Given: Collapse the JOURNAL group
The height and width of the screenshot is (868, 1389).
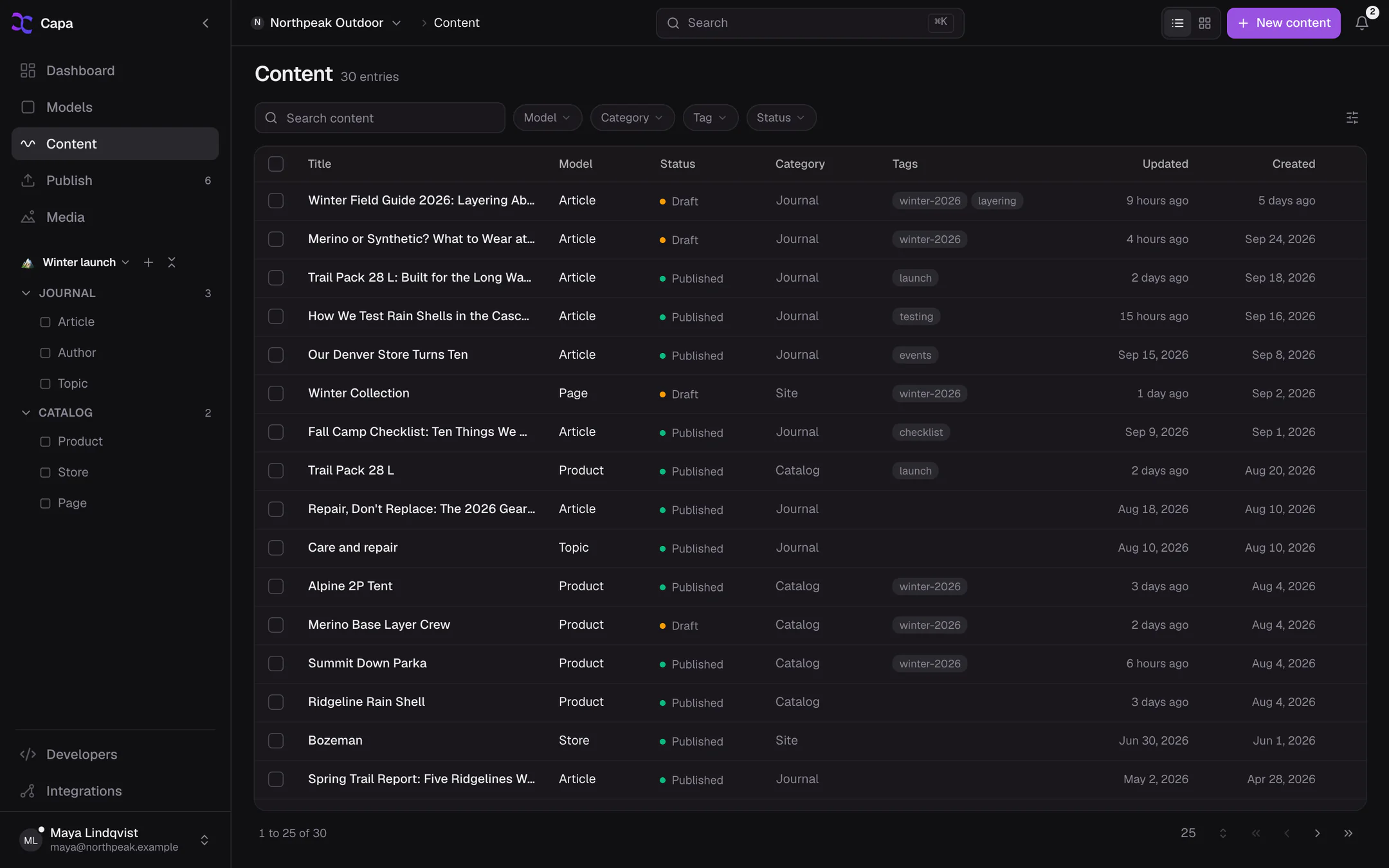Looking at the screenshot, I should coord(26,293).
